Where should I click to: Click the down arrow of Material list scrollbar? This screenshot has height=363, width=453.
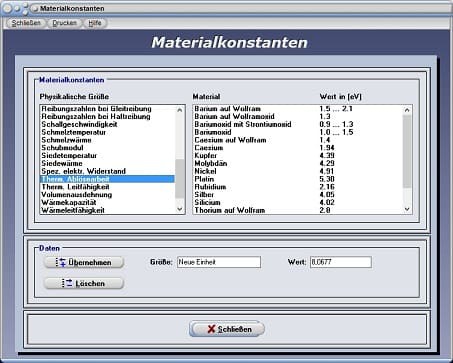pos(407,209)
